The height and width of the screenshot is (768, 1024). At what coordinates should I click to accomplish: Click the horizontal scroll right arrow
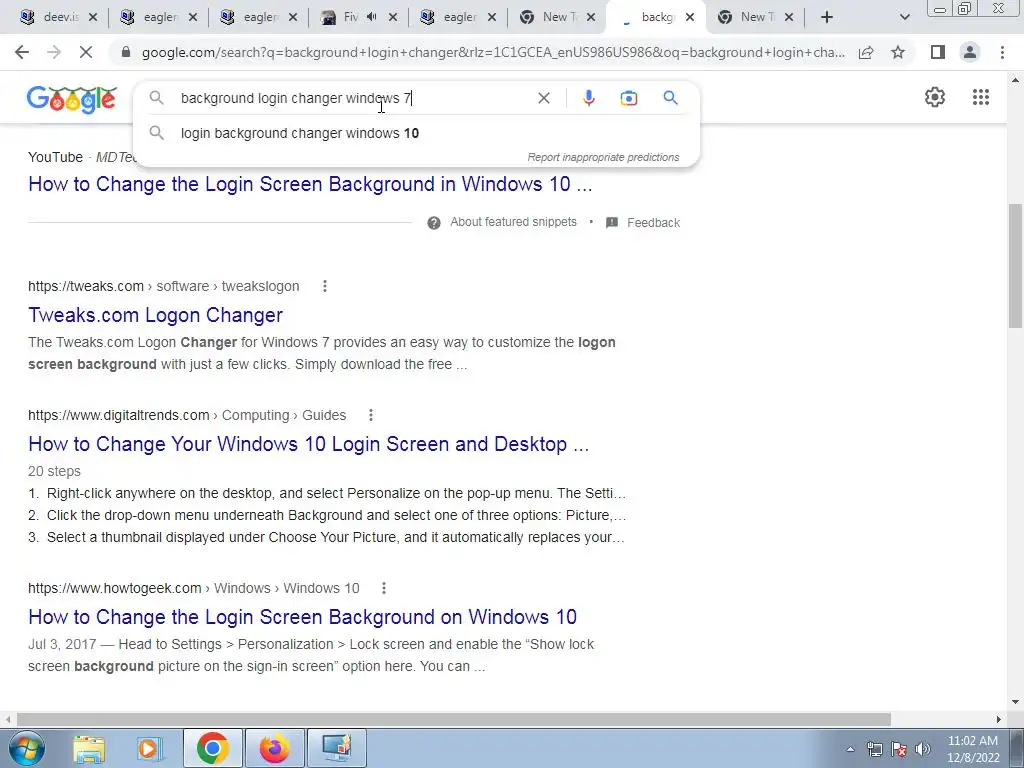pyautogui.click(x=999, y=719)
